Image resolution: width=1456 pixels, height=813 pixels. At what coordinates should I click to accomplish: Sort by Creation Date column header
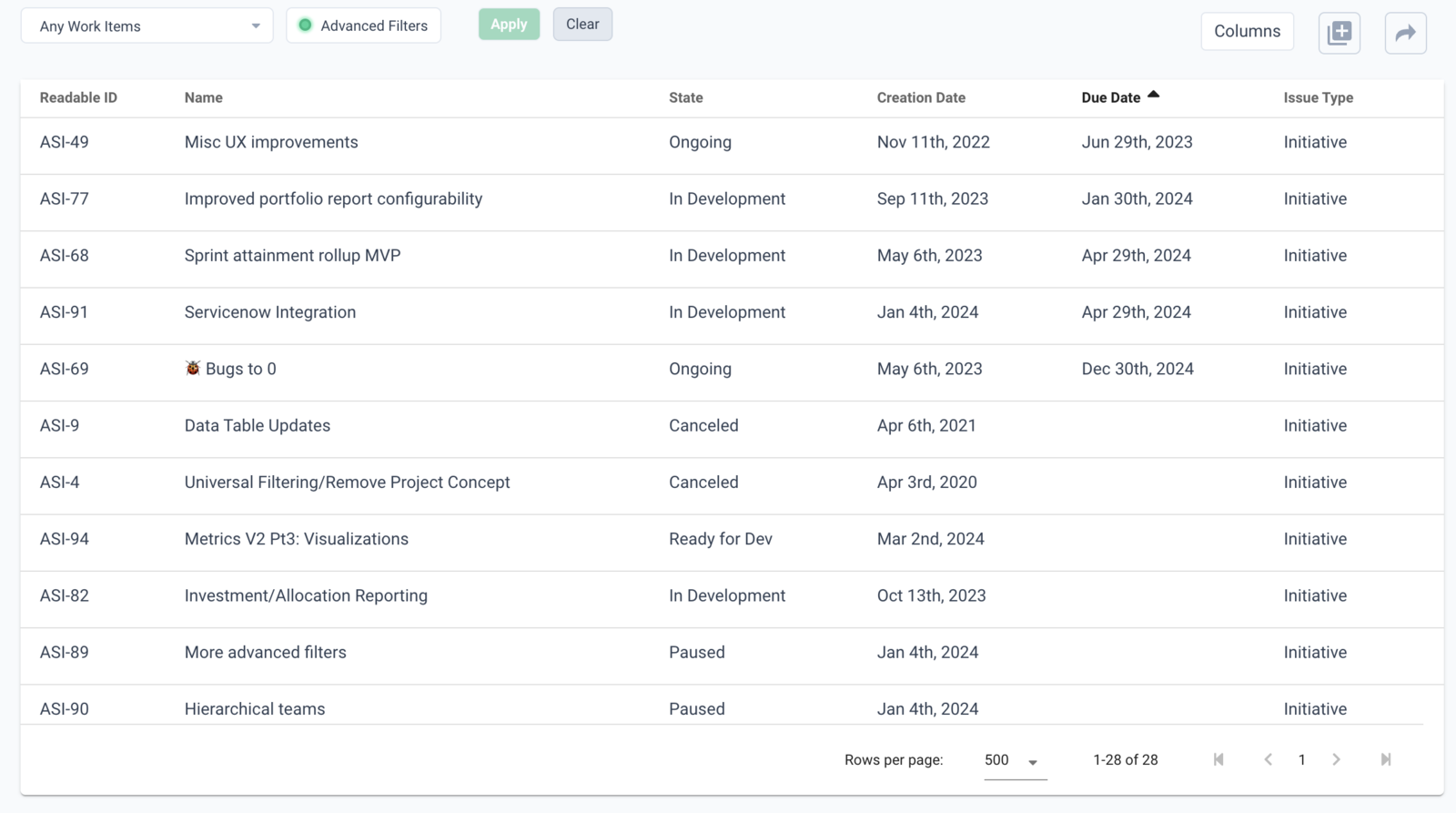[921, 97]
